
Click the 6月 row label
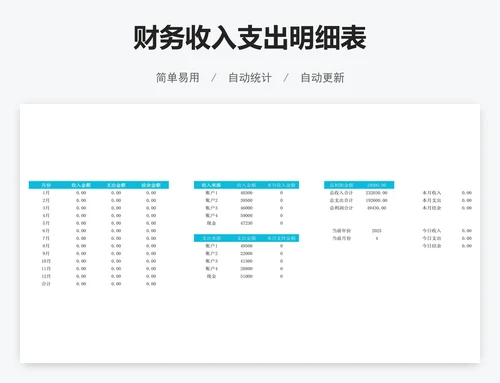tap(46, 231)
